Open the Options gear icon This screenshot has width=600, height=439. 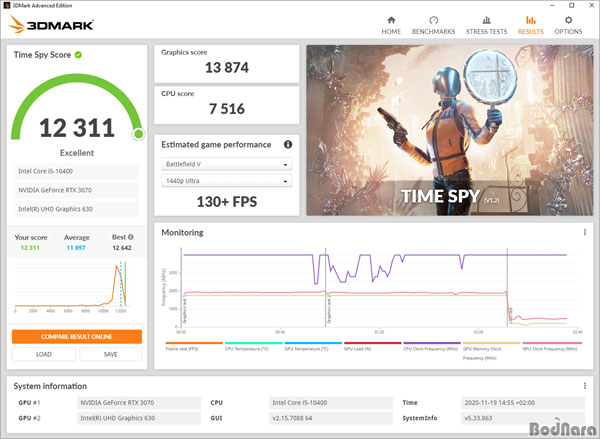(568, 20)
